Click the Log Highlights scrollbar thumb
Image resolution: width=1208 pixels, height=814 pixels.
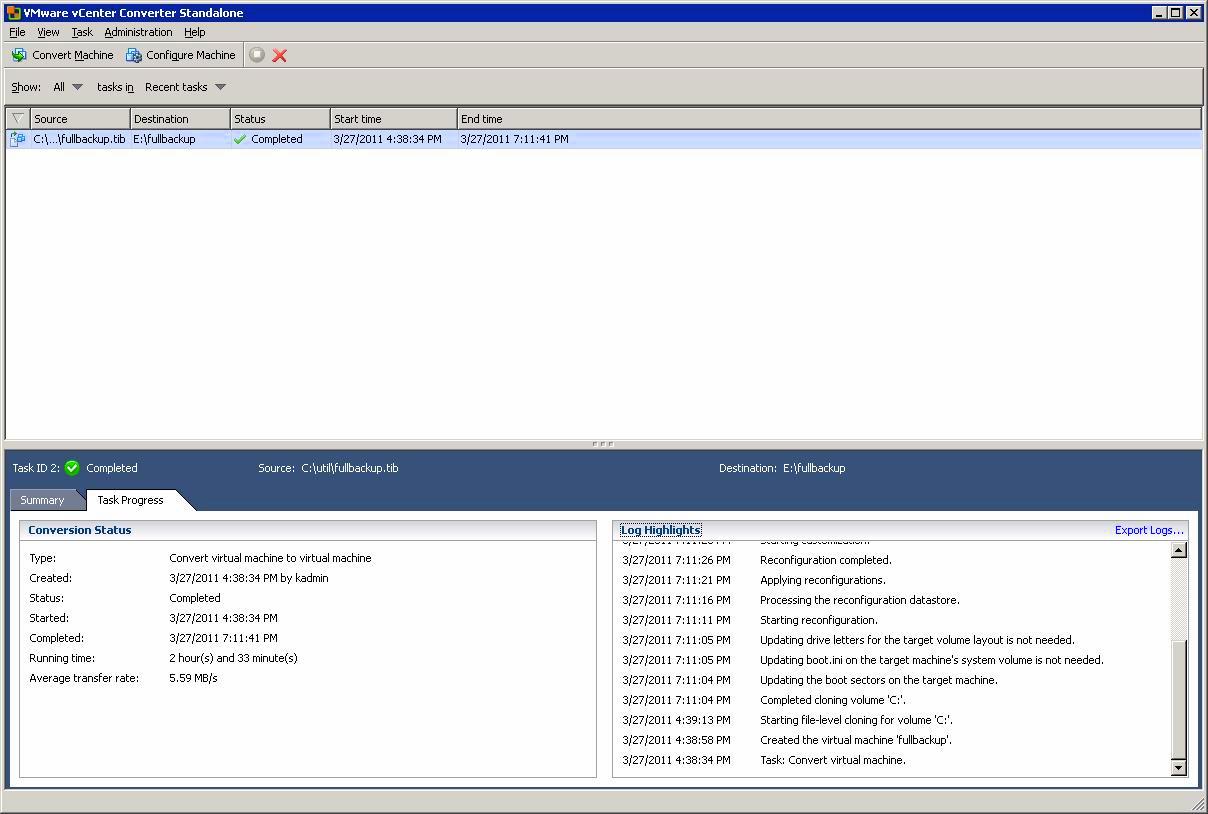(x=1178, y=699)
